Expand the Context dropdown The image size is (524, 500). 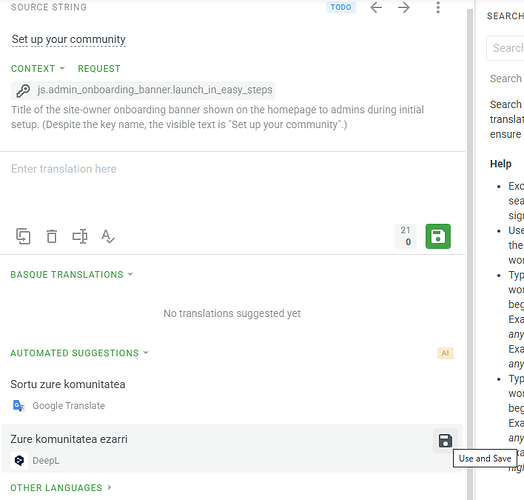(x=38, y=69)
